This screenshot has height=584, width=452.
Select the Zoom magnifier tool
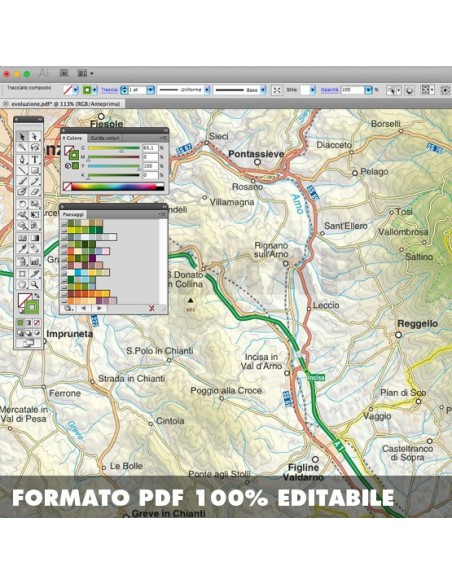pyautogui.click(x=35, y=285)
